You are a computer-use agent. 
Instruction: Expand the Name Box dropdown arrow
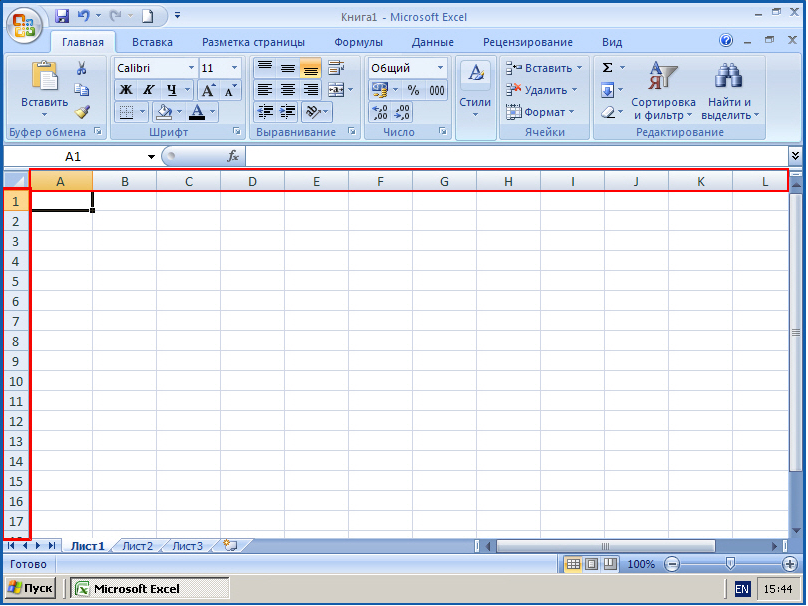click(x=151, y=157)
